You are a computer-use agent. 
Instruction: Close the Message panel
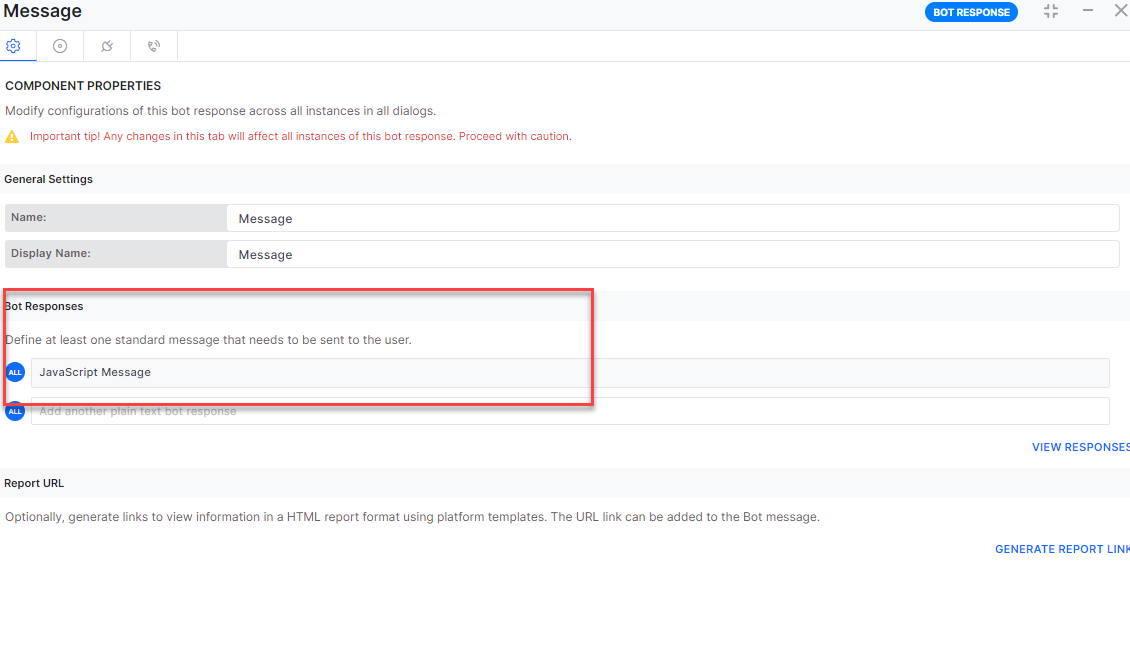point(1120,11)
